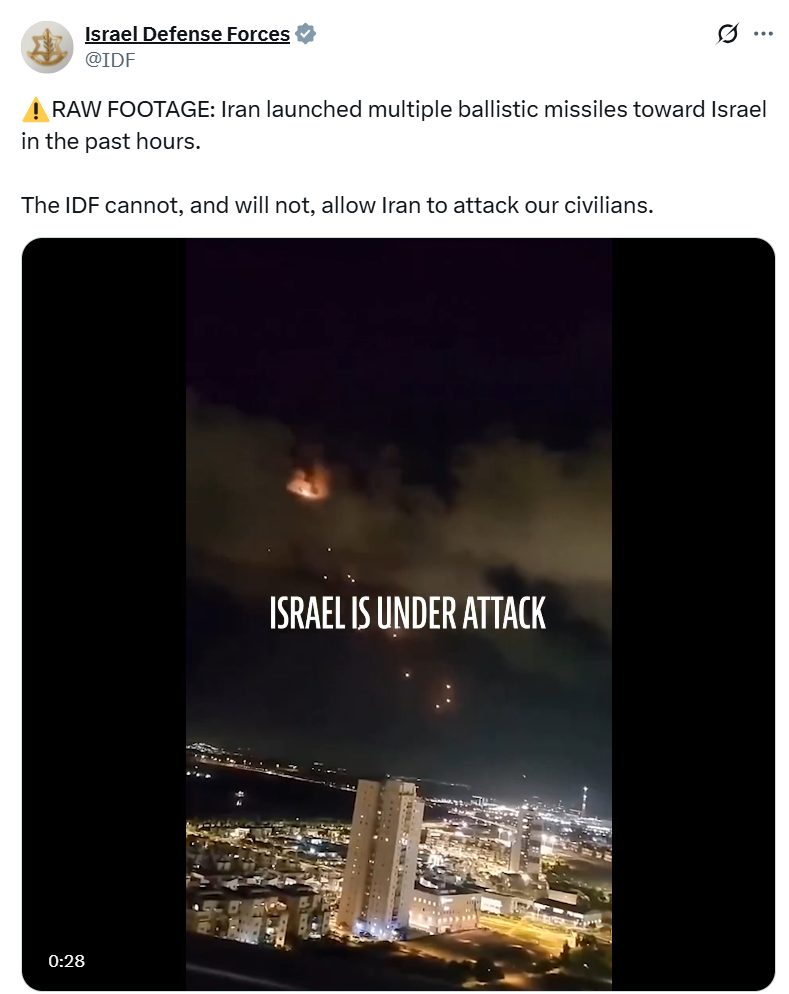Viewport: 789px width, 994px height.
Task: Play the embedded missile footage video
Action: [398, 614]
